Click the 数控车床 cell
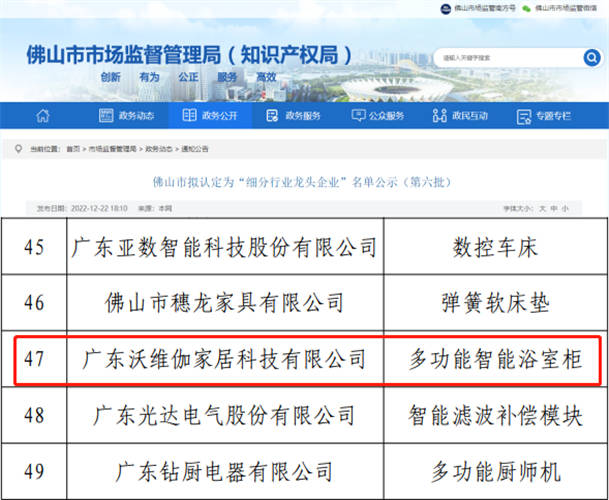Image resolution: width=609 pixels, height=500 pixels. tap(495, 246)
